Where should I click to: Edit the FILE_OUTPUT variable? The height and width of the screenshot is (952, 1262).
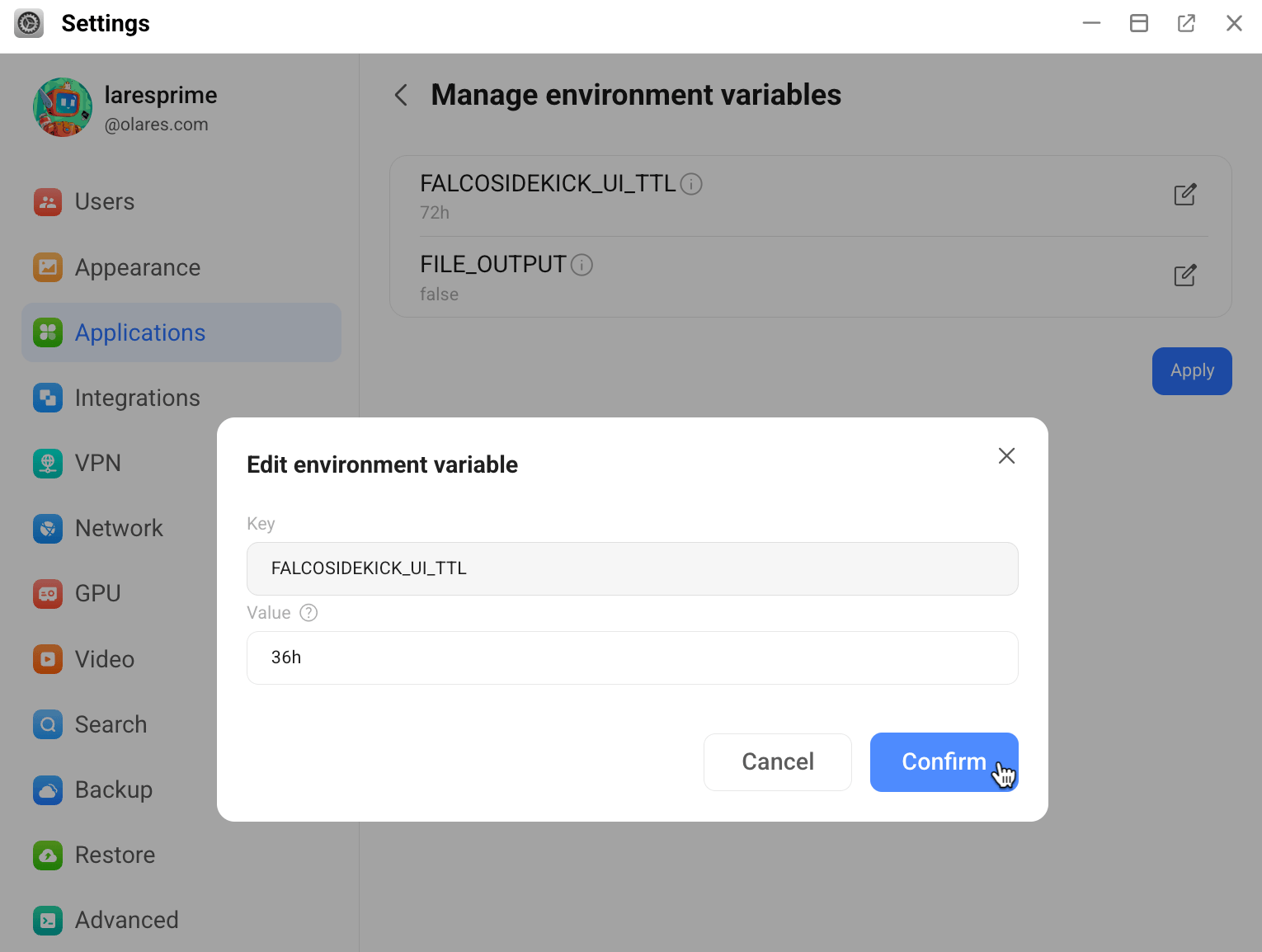click(x=1184, y=276)
